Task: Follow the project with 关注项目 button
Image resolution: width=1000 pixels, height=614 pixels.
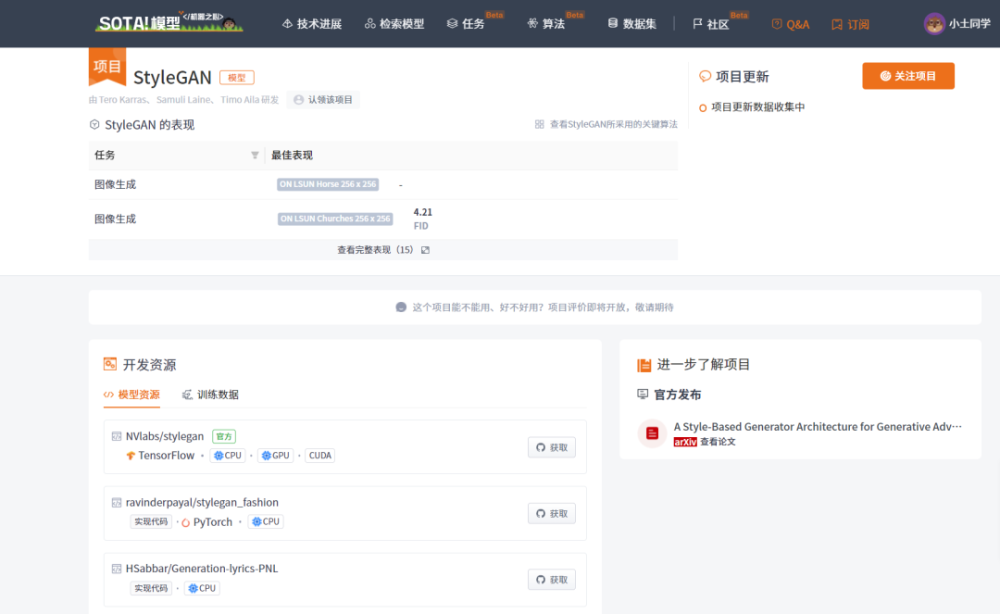Action: [x=908, y=76]
